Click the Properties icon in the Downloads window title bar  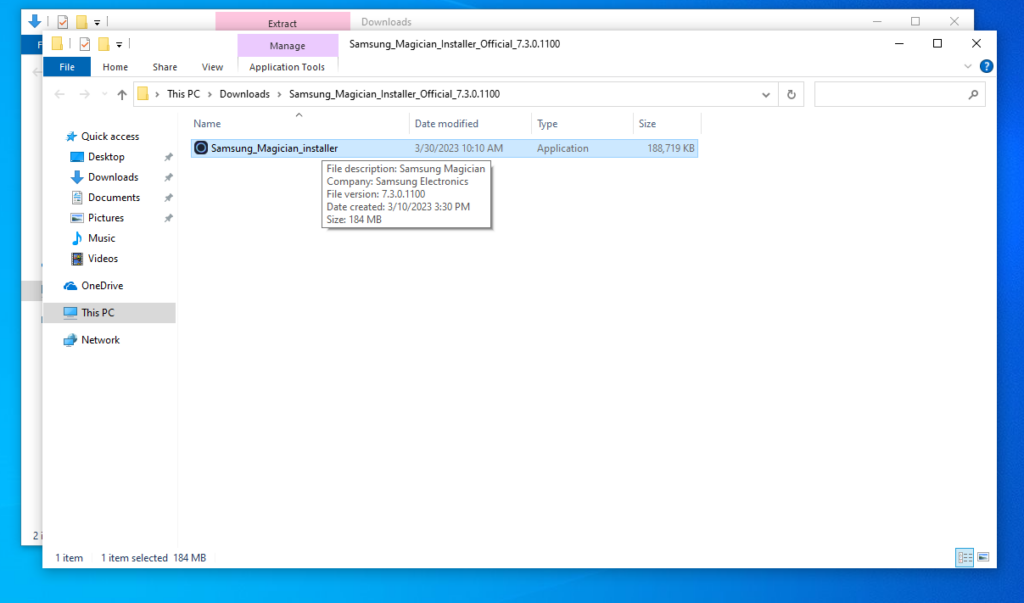coord(63,22)
